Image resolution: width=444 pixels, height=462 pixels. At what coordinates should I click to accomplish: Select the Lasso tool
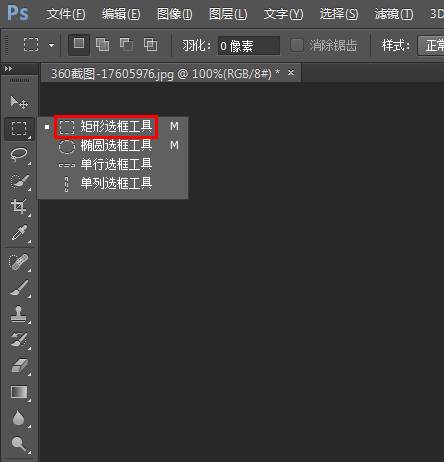[19, 155]
